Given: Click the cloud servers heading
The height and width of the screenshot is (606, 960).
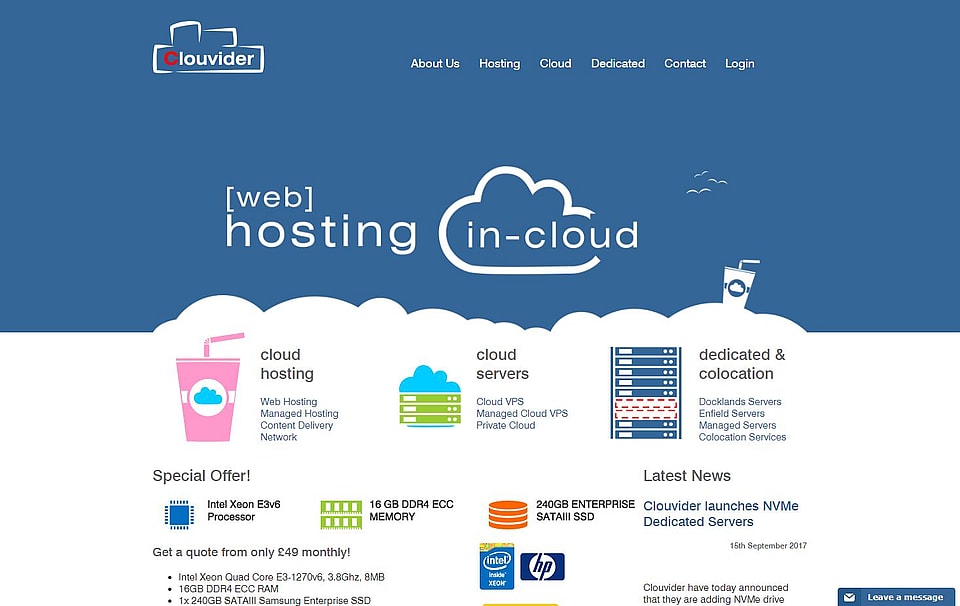Looking at the screenshot, I should click(502, 364).
